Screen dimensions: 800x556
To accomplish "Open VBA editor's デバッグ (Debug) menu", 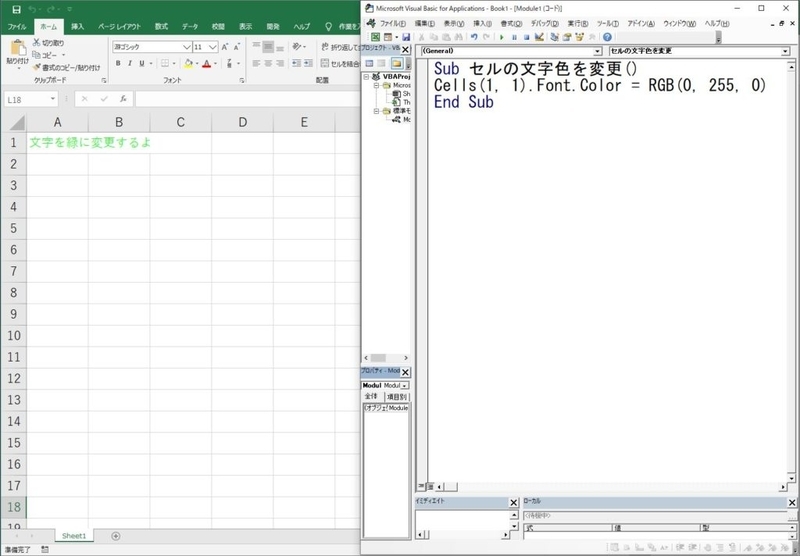I will click(x=545, y=23).
